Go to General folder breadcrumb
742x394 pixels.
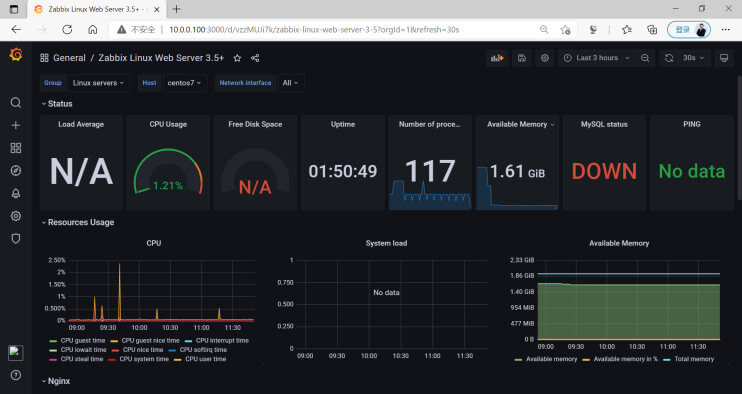click(x=69, y=58)
